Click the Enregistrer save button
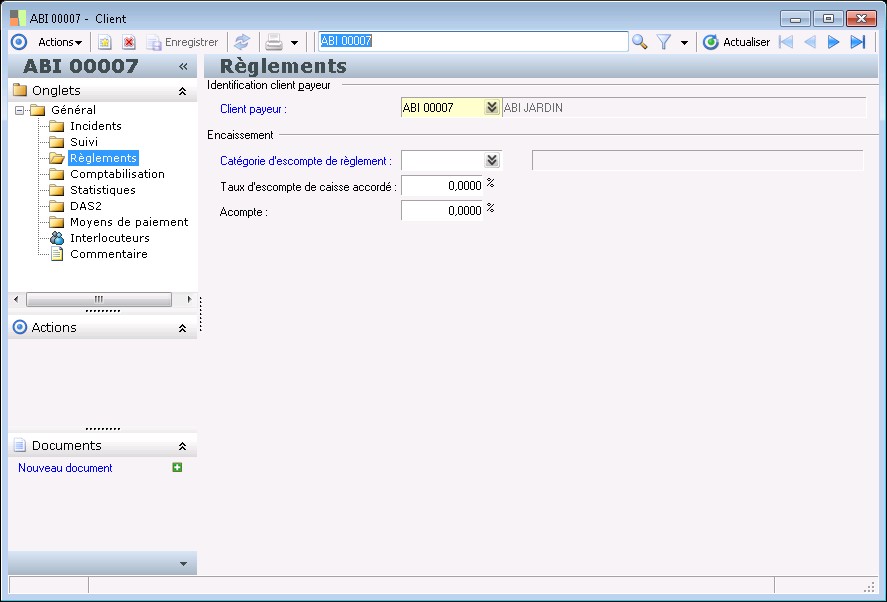The height and width of the screenshot is (602, 887). [x=182, y=42]
